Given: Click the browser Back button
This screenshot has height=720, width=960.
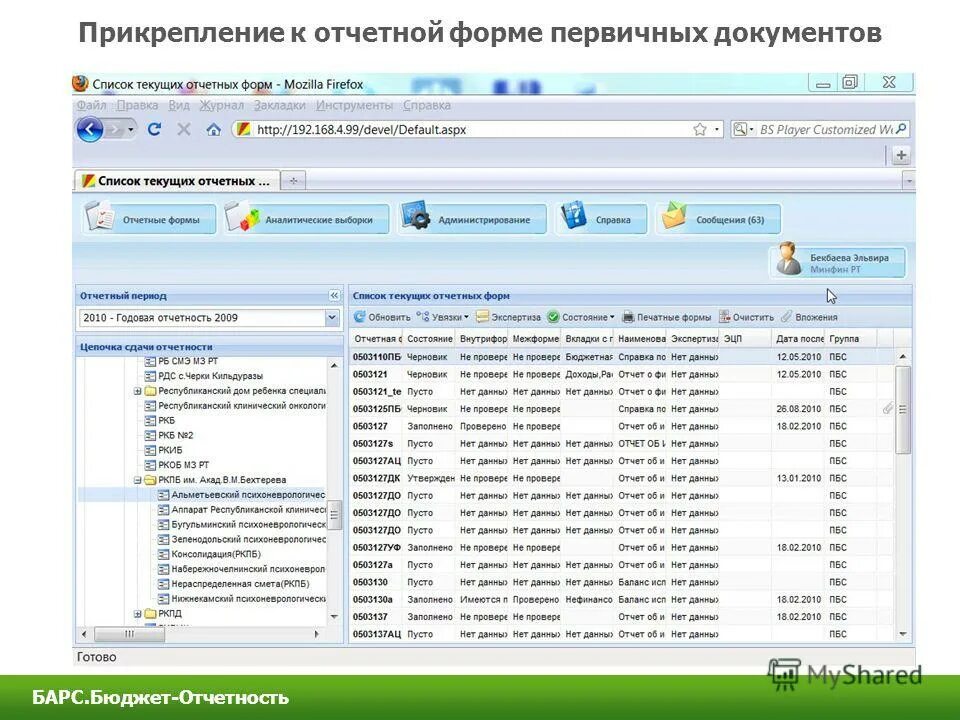Looking at the screenshot, I should [x=88, y=129].
